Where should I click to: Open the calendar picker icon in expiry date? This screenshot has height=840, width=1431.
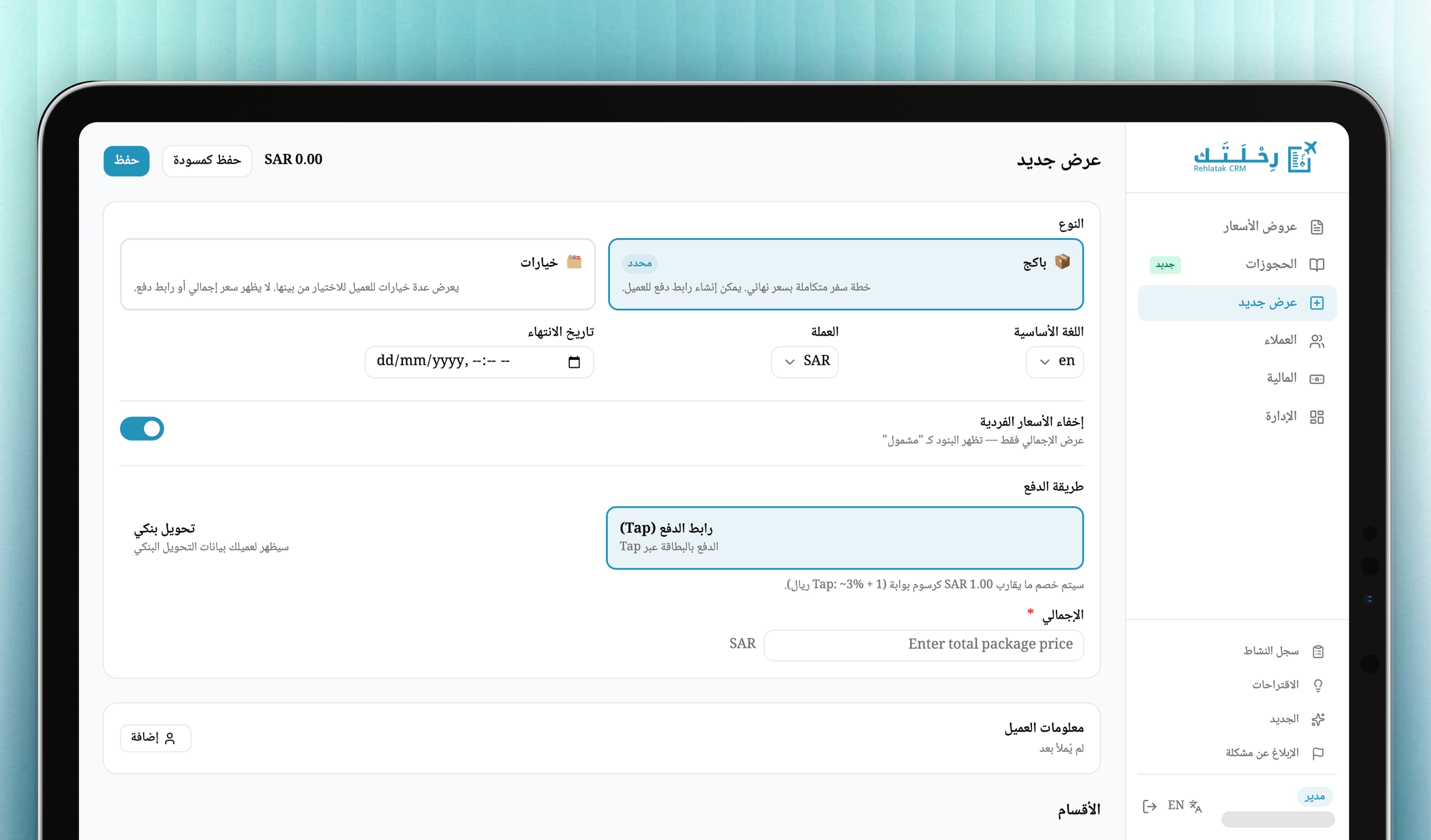tap(574, 362)
